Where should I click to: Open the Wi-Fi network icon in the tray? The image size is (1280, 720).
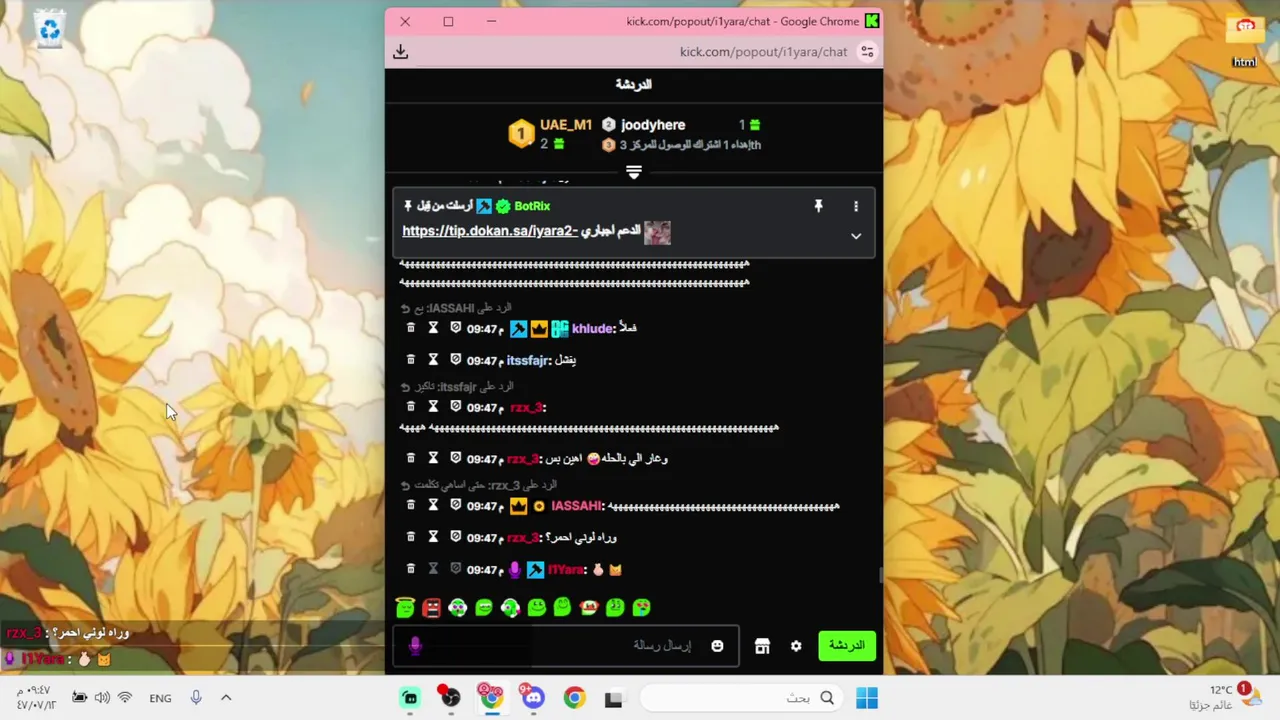[125, 698]
